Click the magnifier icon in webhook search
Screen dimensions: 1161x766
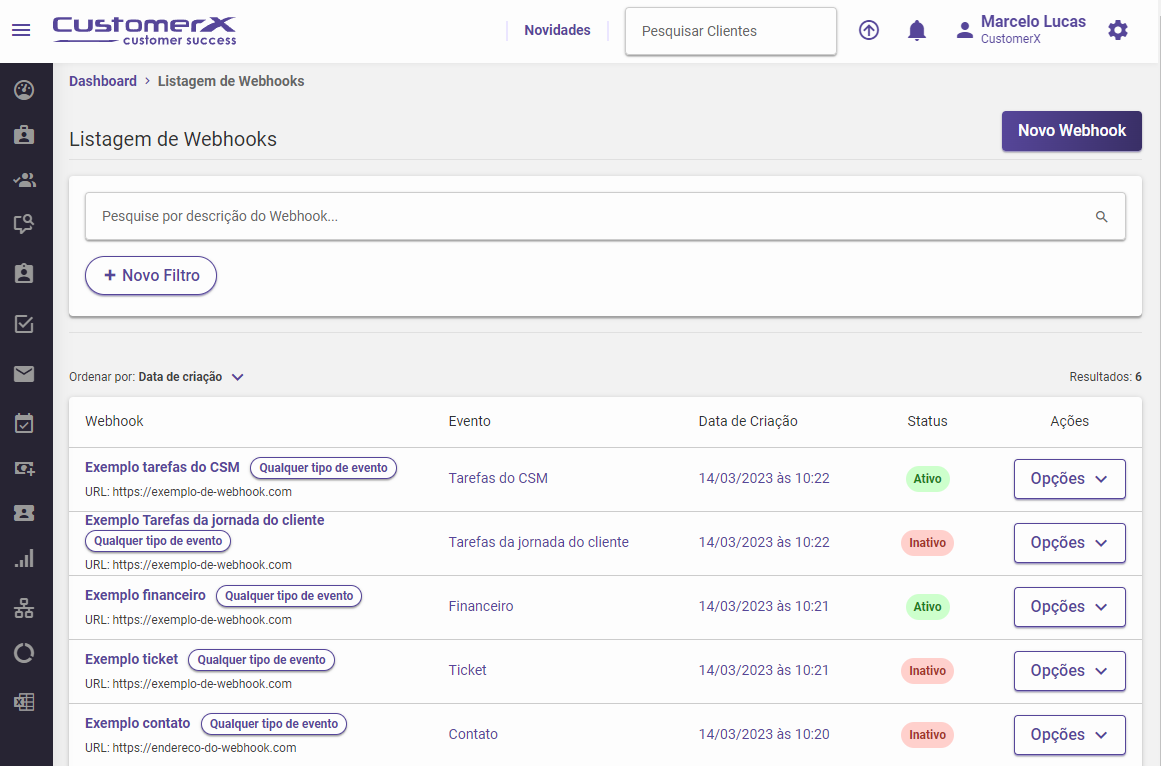[x=1102, y=217]
